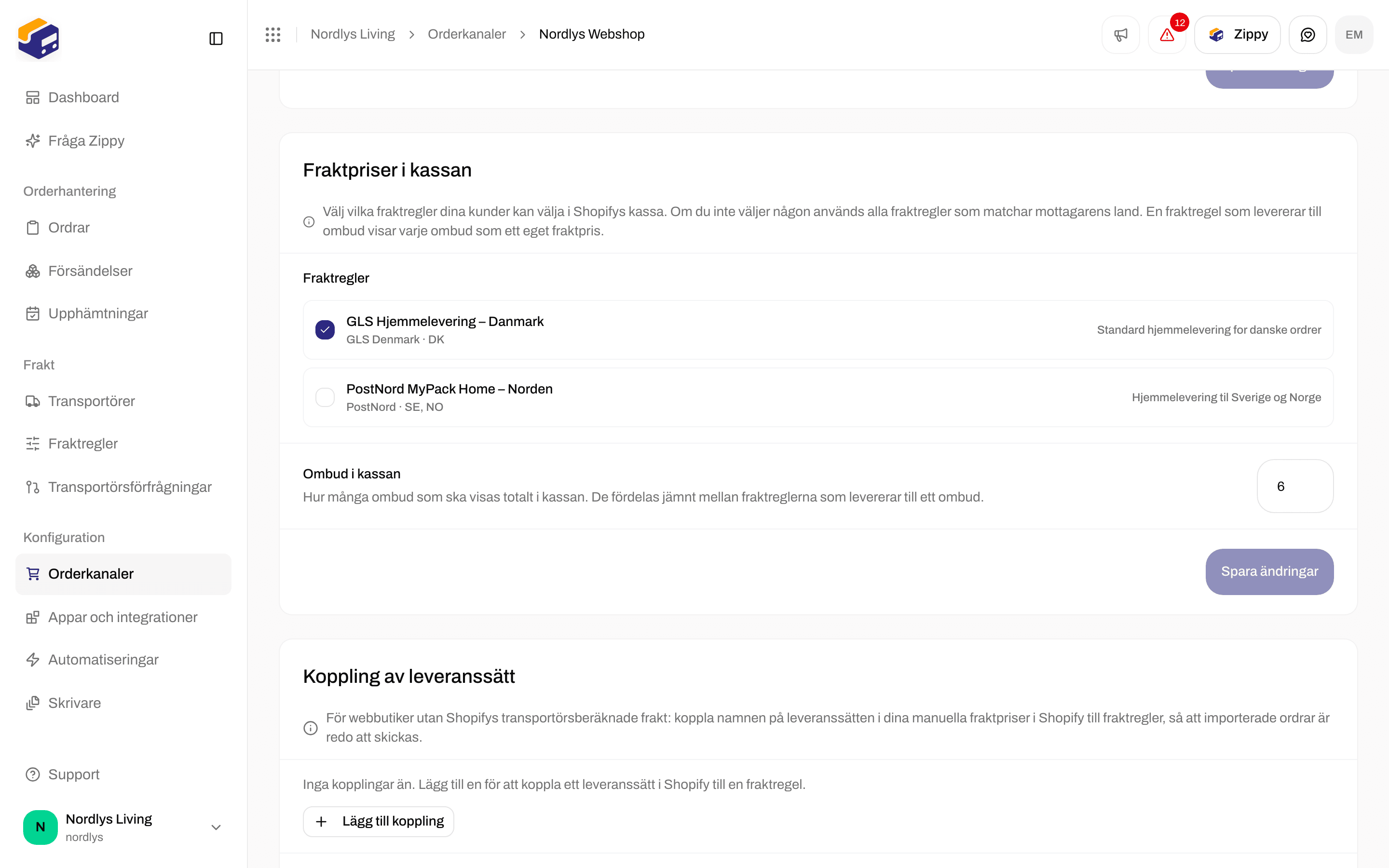The height and width of the screenshot is (868, 1389).
Task: Click the EM user avatar
Action: 1354,34
